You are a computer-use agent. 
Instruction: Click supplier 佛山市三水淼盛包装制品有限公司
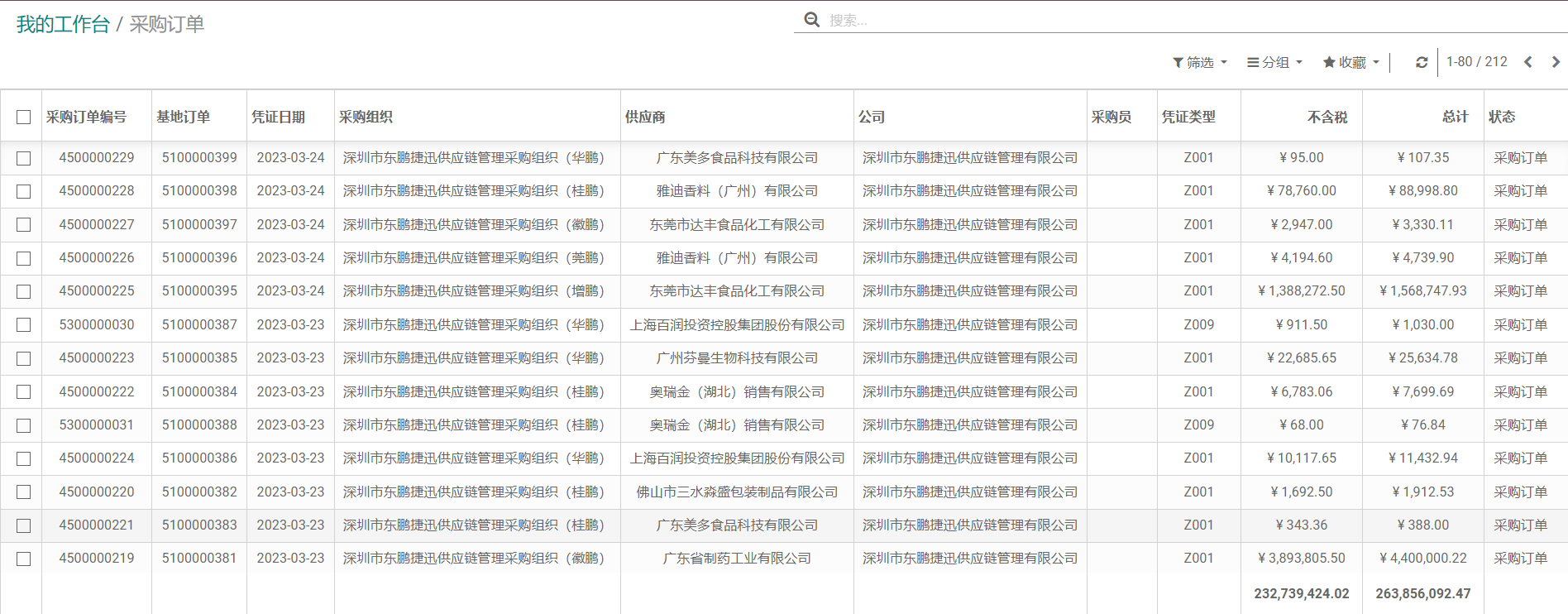[737, 492]
